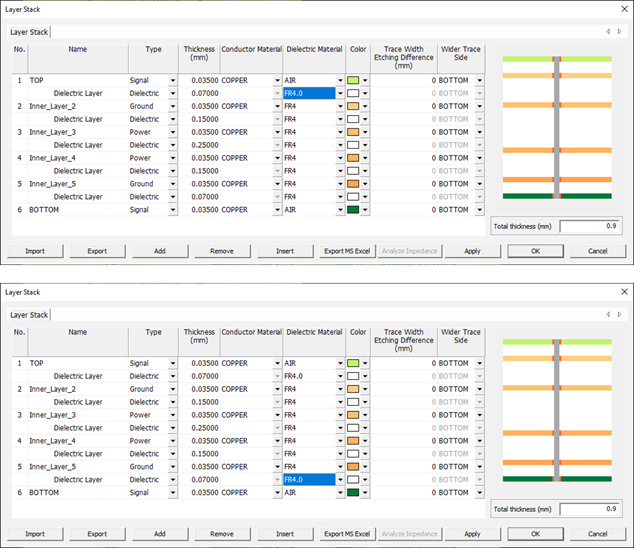This screenshot has height=548, width=634.
Task: Select Layer Stack tab in the lower dialog
Action: coord(29,315)
